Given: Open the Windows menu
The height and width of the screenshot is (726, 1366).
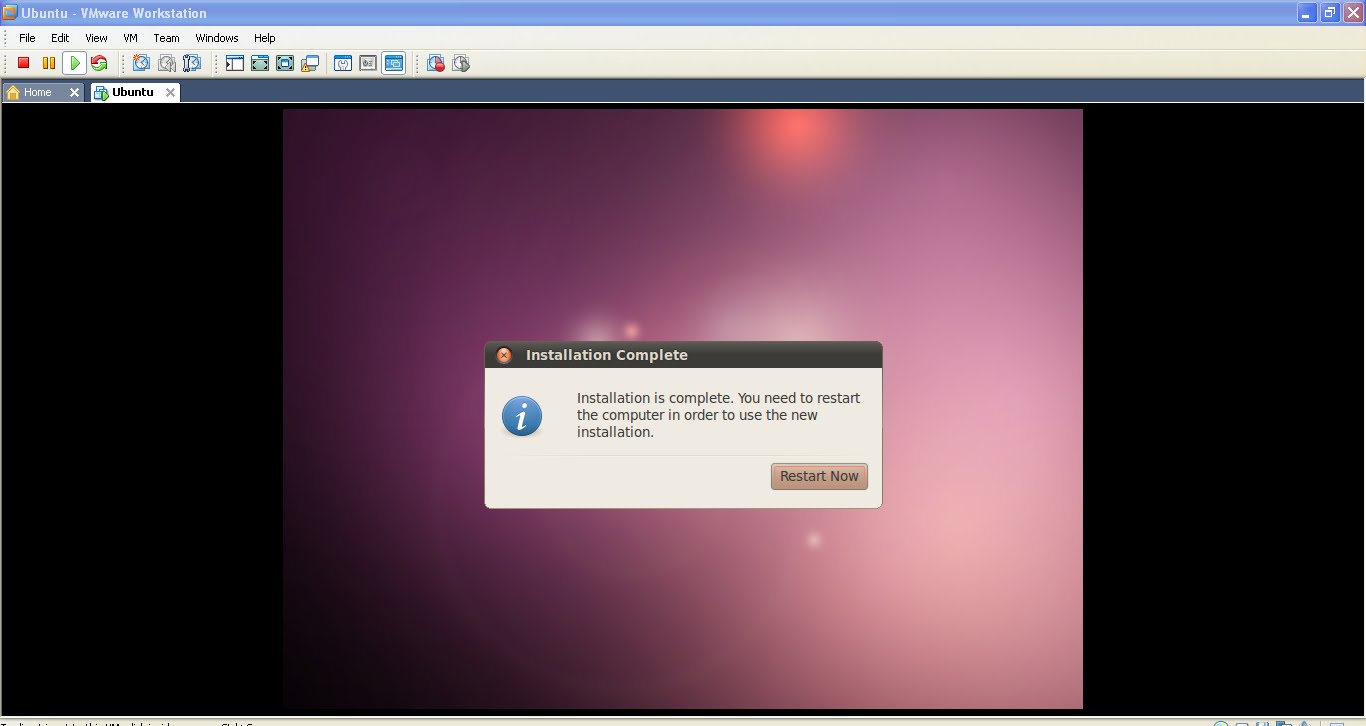Looking at the screenshot, I should pyautogui.click(x=217, y=38).
